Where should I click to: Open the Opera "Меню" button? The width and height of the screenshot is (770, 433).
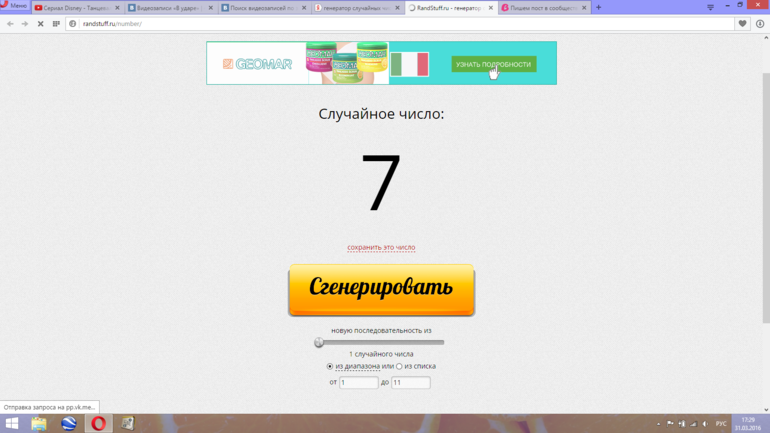pos(14,7)
